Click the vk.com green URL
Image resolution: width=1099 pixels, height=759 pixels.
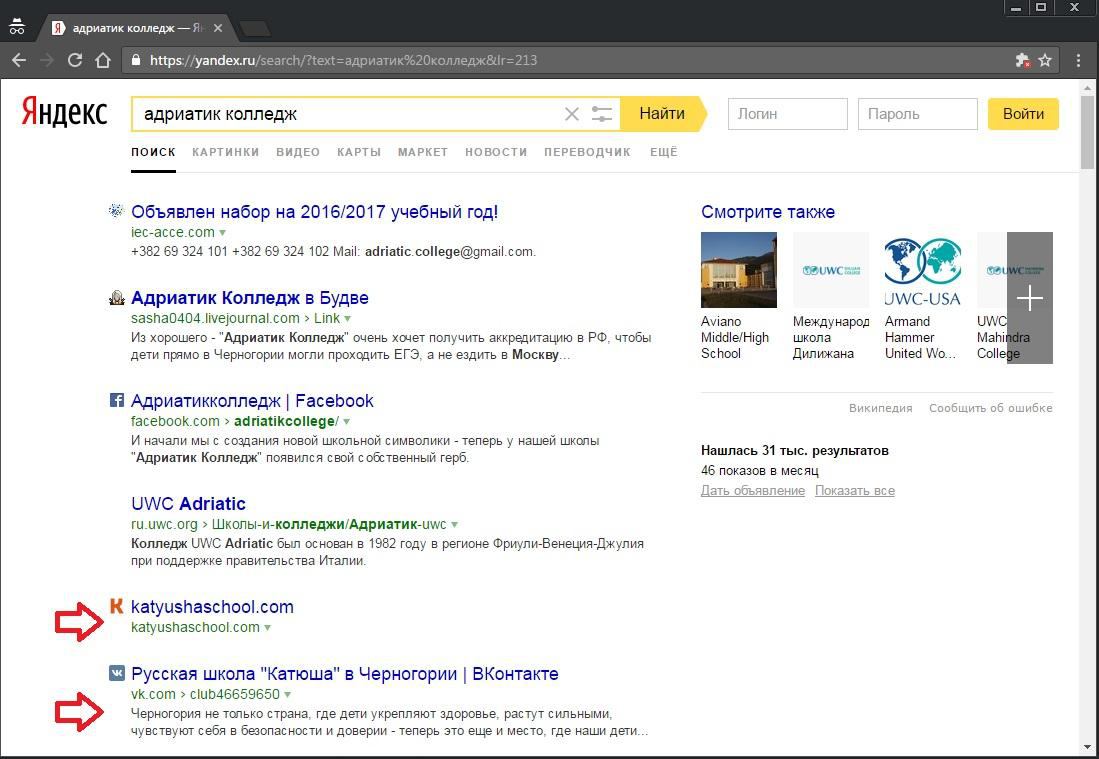click(153, 695)
